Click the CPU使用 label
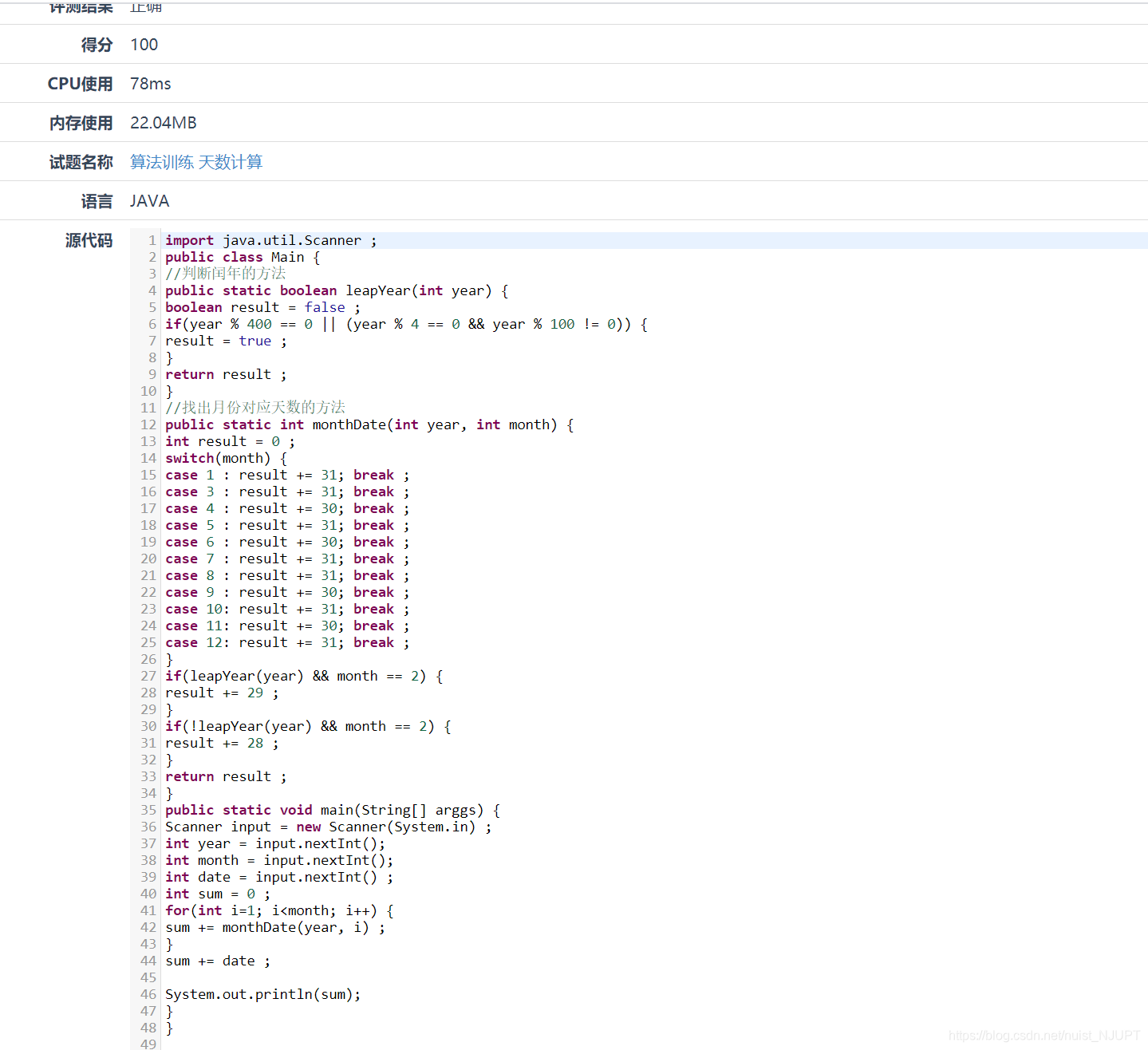This screenshot has height=1050, width=1148. coord(81,84)
